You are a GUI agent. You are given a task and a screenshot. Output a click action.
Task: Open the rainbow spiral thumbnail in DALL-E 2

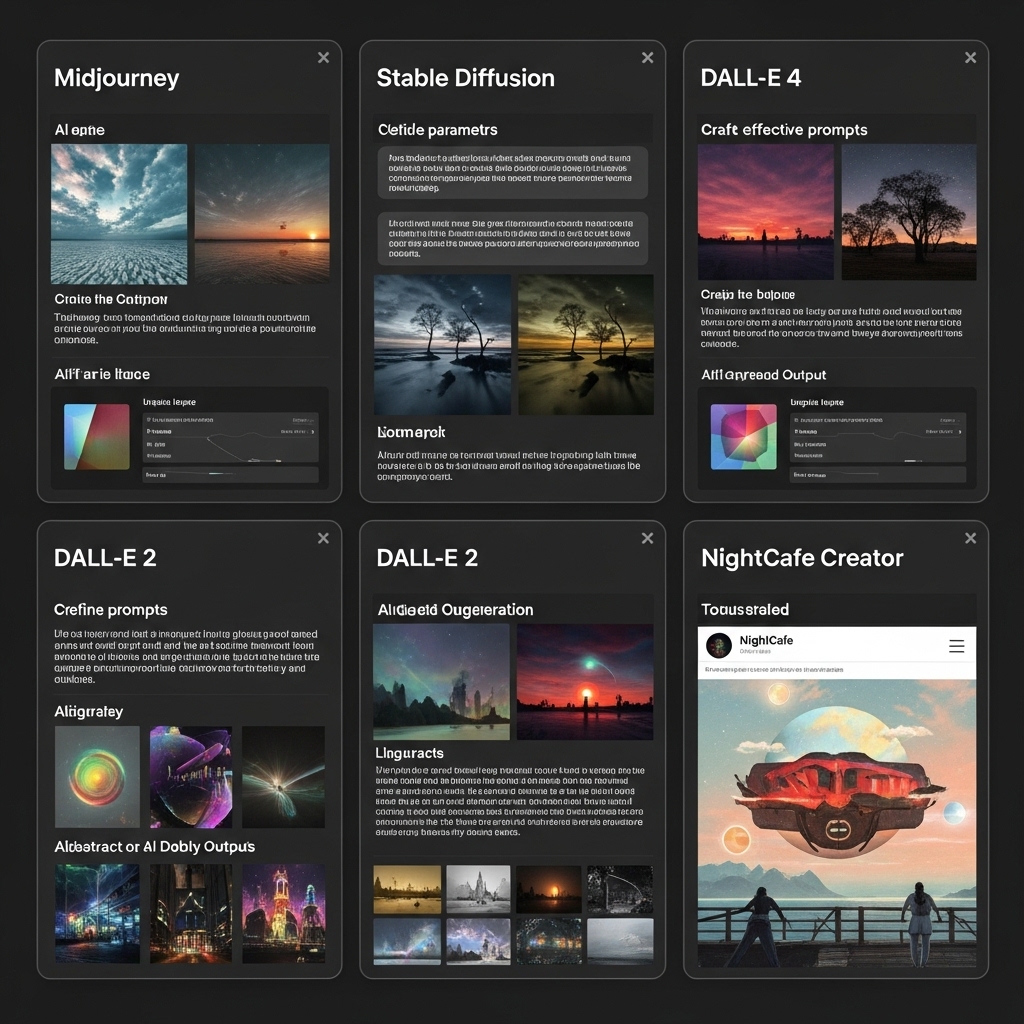pyautogui.click(x=97, y=777)
